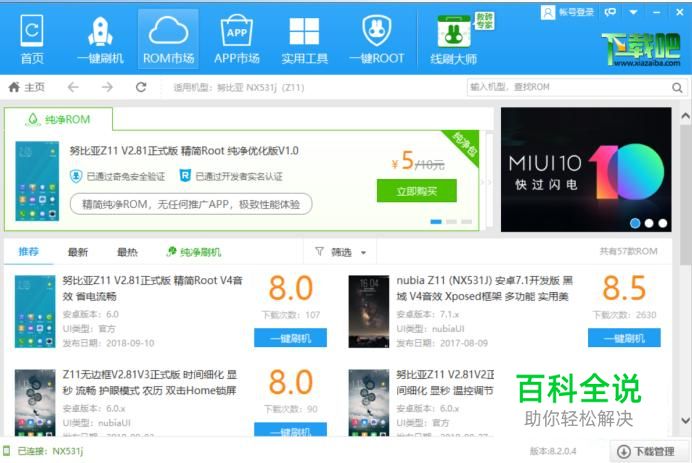Open 下载管理 download manager
Image resolution: width=692 pixels, height=463 pixels.
pyautogui.click(x=646, y=451)
